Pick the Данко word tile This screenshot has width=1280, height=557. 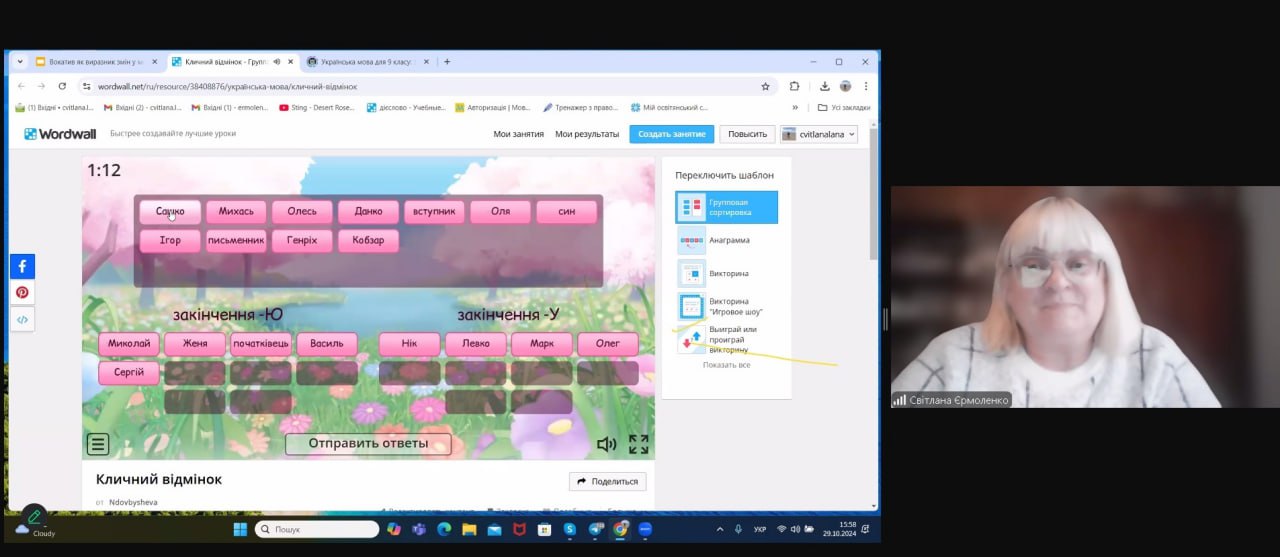[x=368, y=211]
